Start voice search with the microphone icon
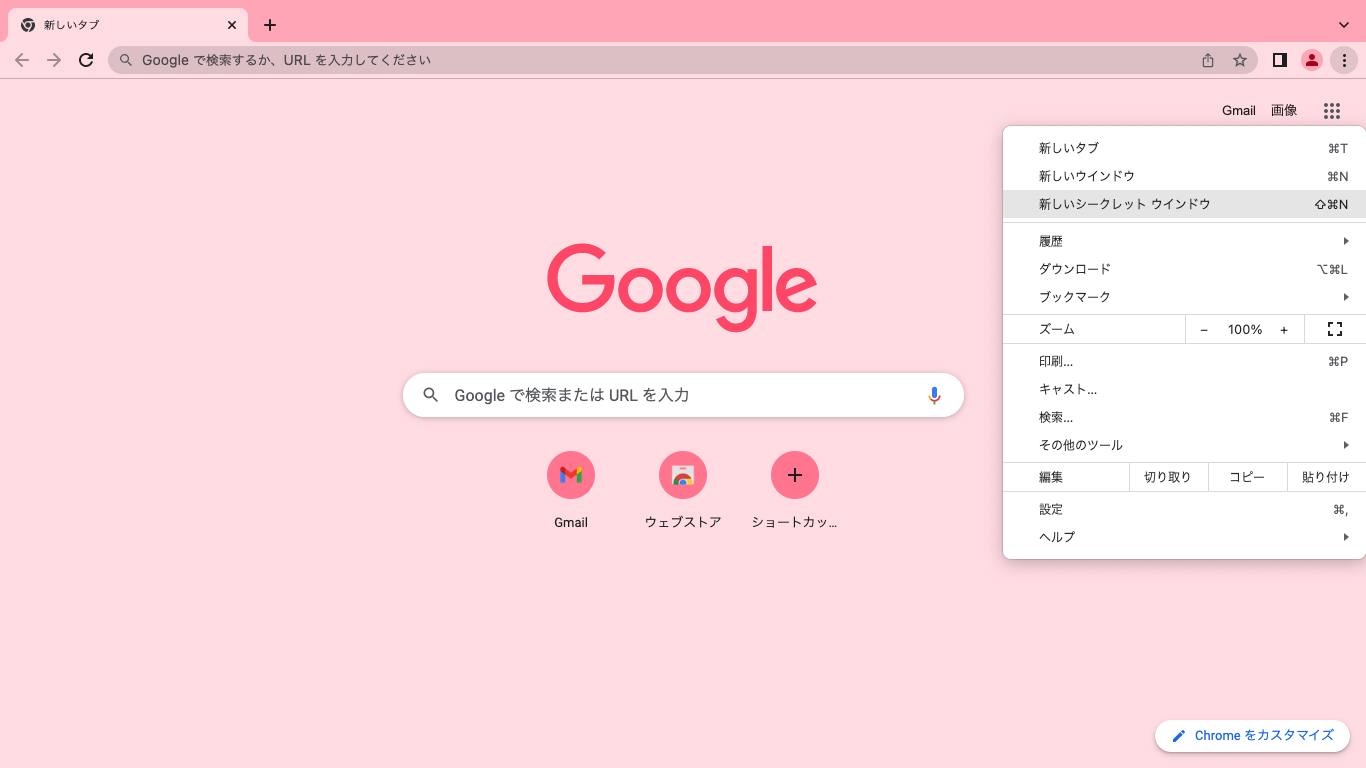1366x768 pixels. pos(934,395)
